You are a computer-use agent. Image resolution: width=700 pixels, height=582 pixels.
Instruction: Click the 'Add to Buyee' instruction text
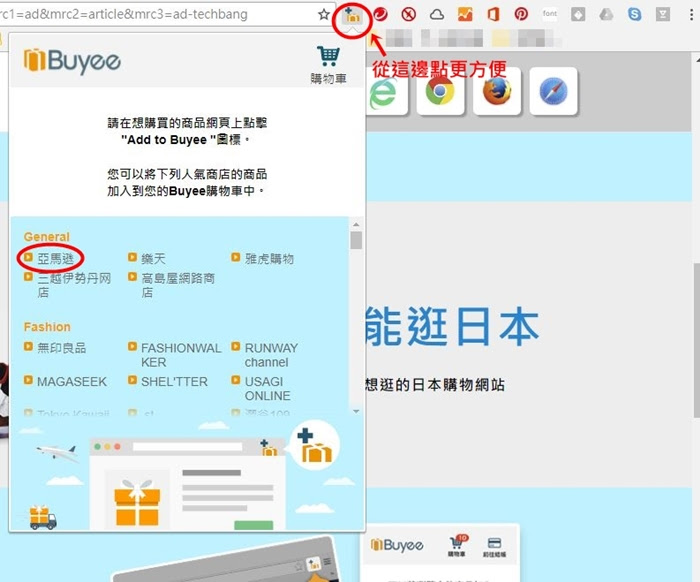pos(187,131)
